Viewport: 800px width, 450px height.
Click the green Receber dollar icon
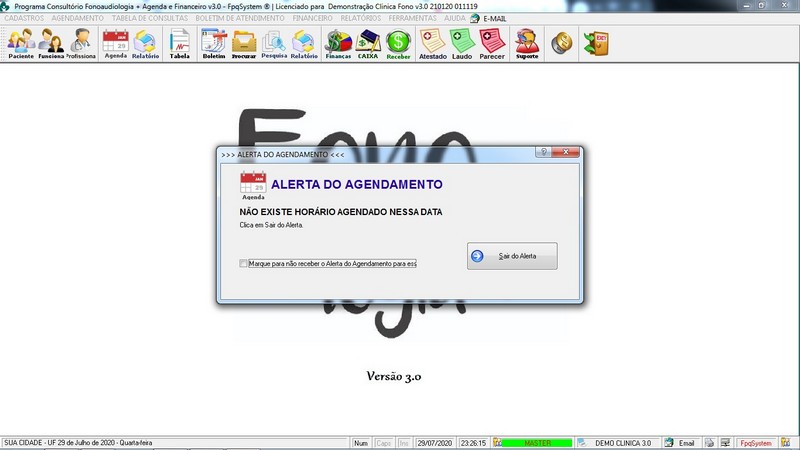point(398,44)
